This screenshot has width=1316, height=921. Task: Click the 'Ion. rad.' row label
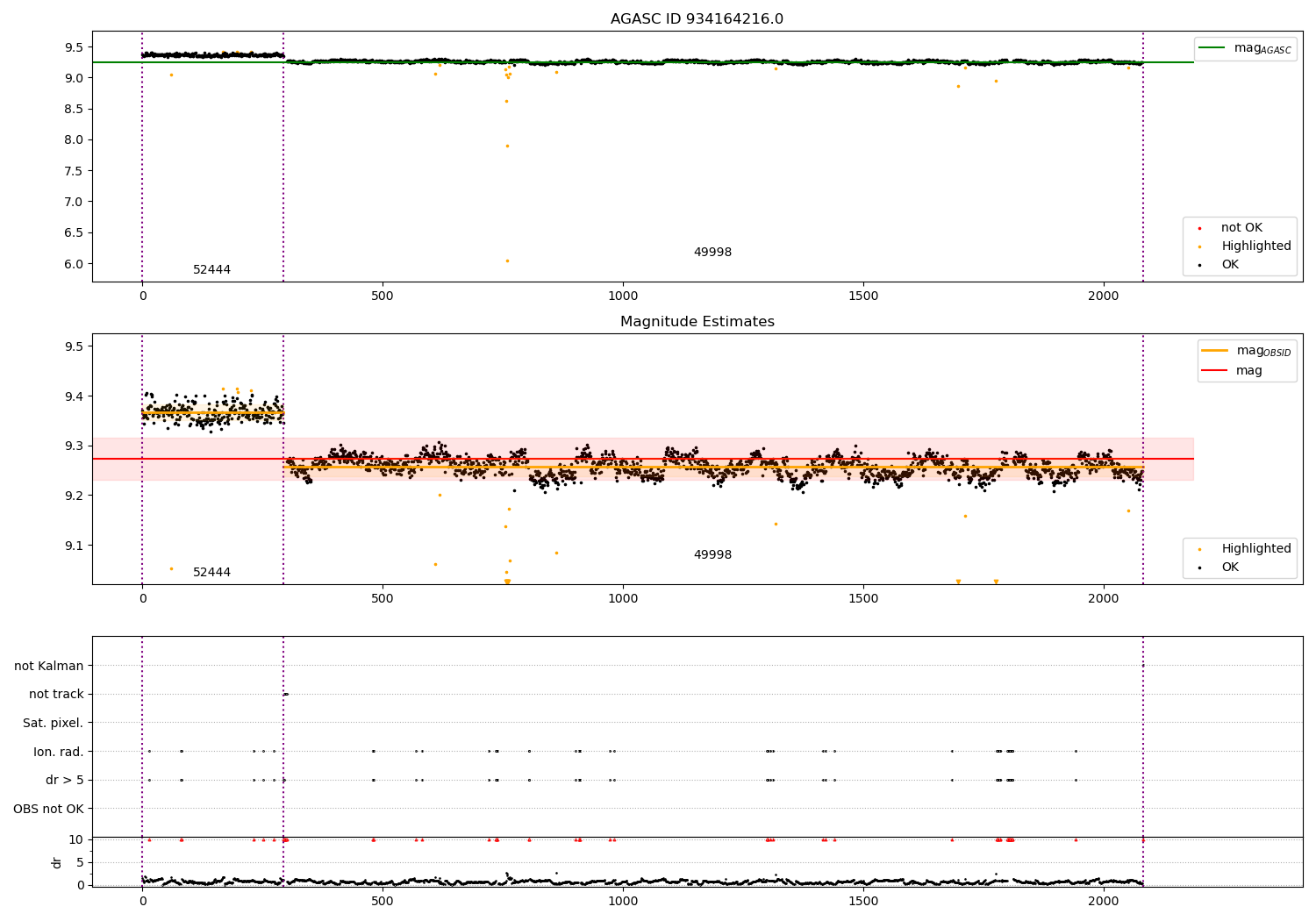click(x=59, y=752)
